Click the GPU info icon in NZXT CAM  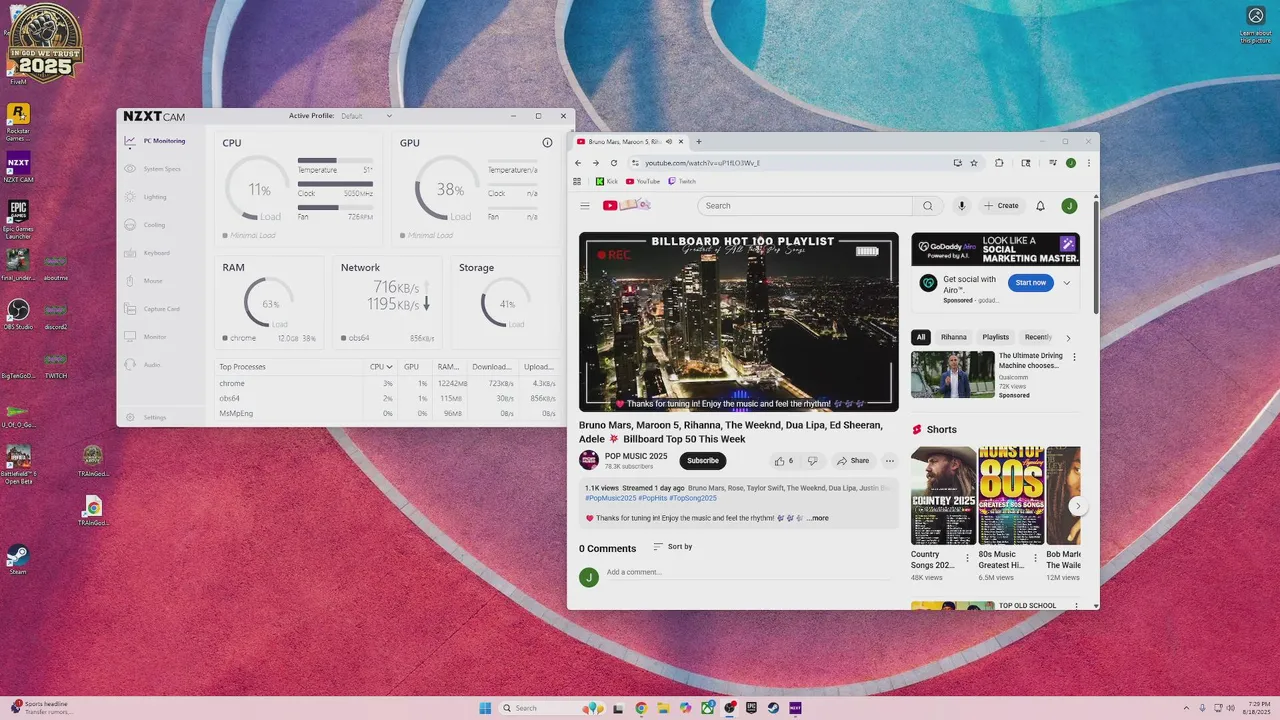547,143
